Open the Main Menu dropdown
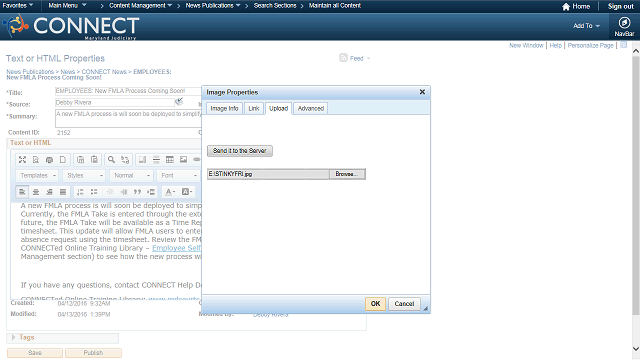This screenshot has height=360, width=640. (x=67, y=6)
